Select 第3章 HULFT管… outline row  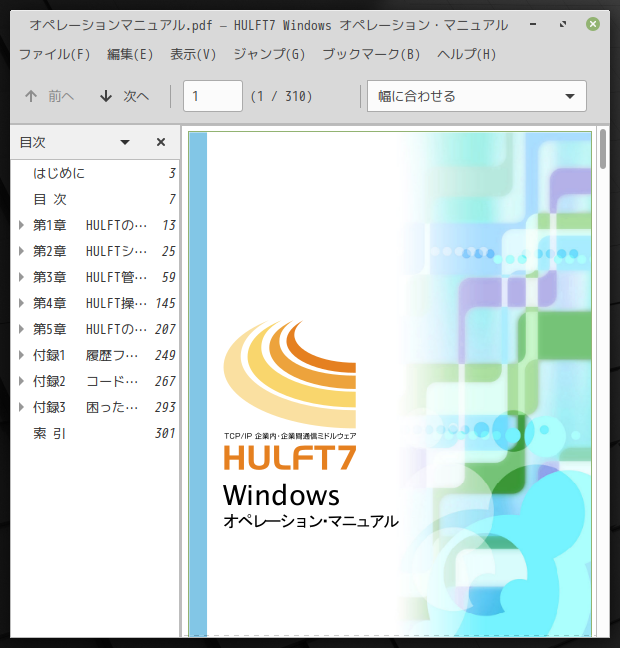95,277
